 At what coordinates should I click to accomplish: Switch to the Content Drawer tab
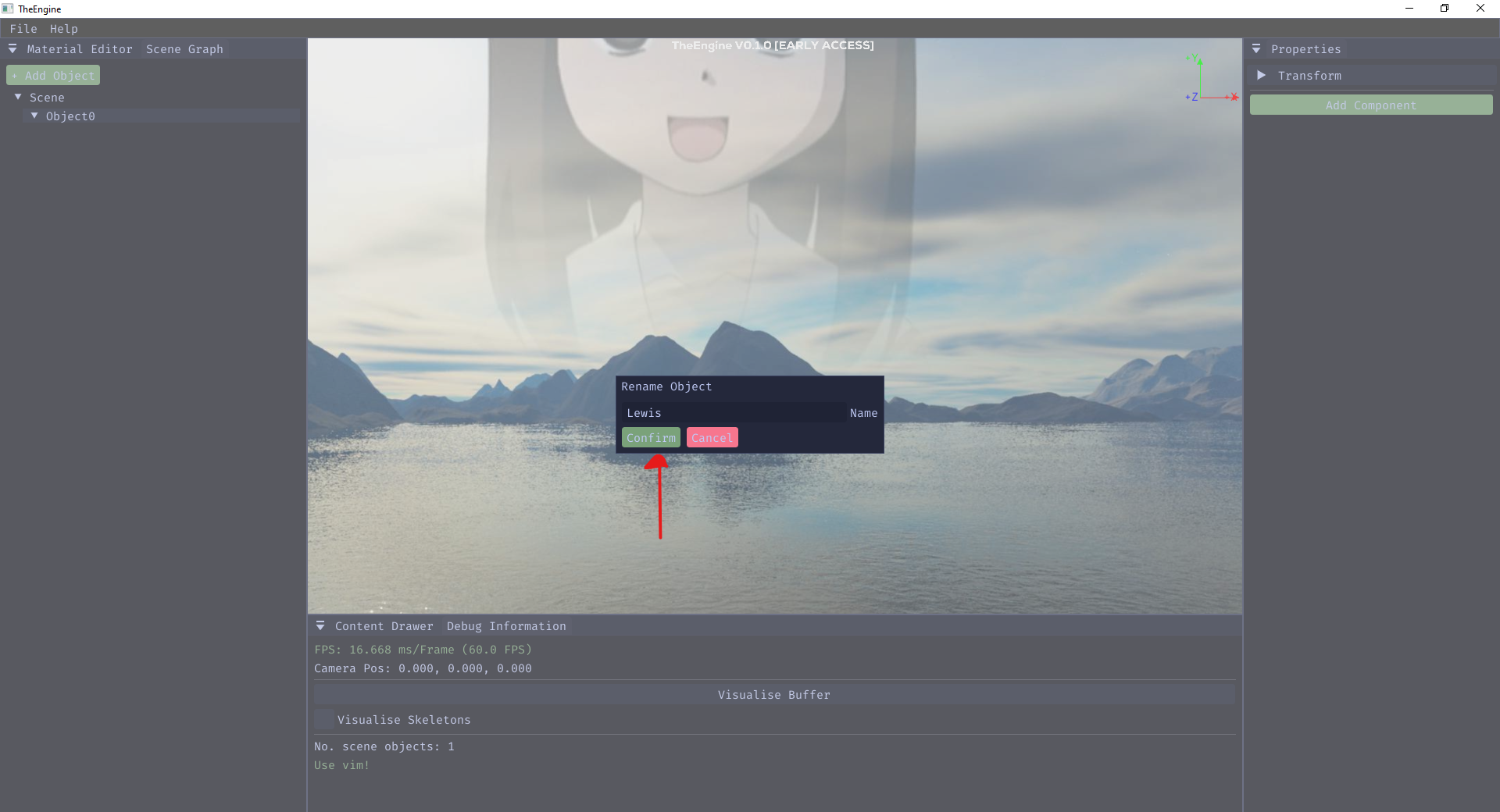pyautogui.click(x=384, y=626)
